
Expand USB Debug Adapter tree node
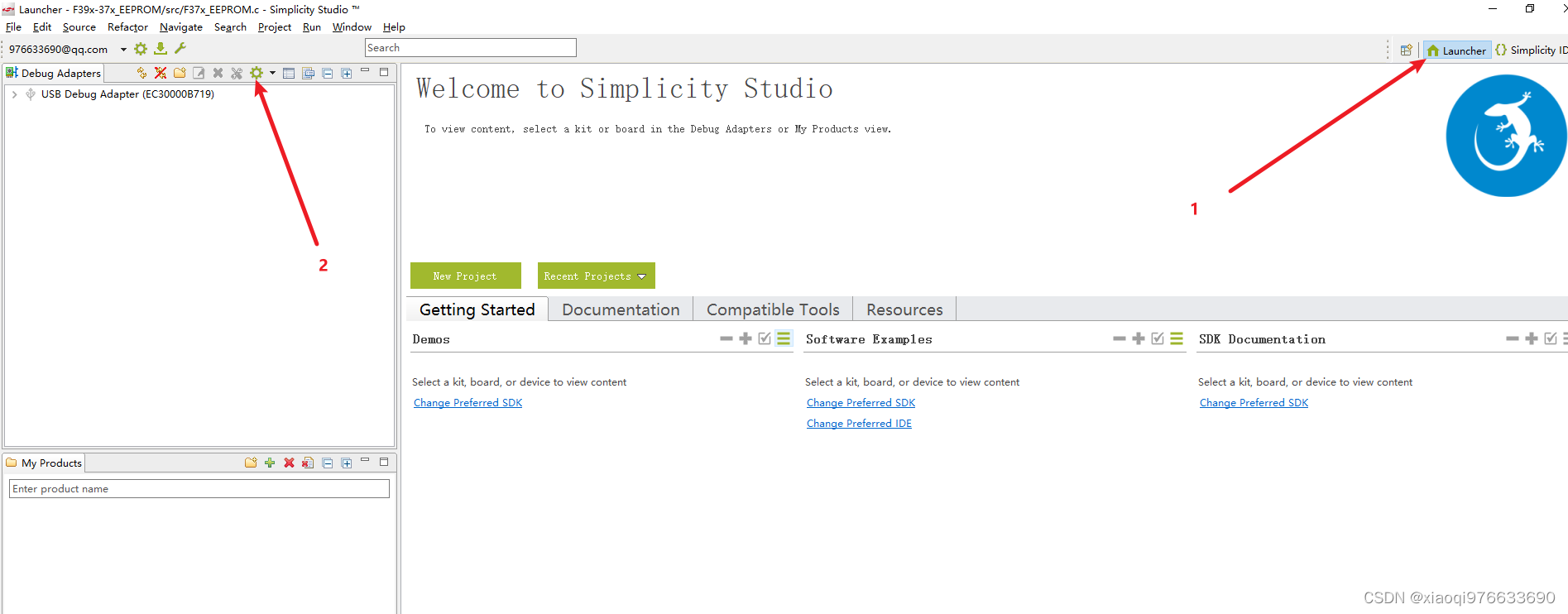point(14,94)
